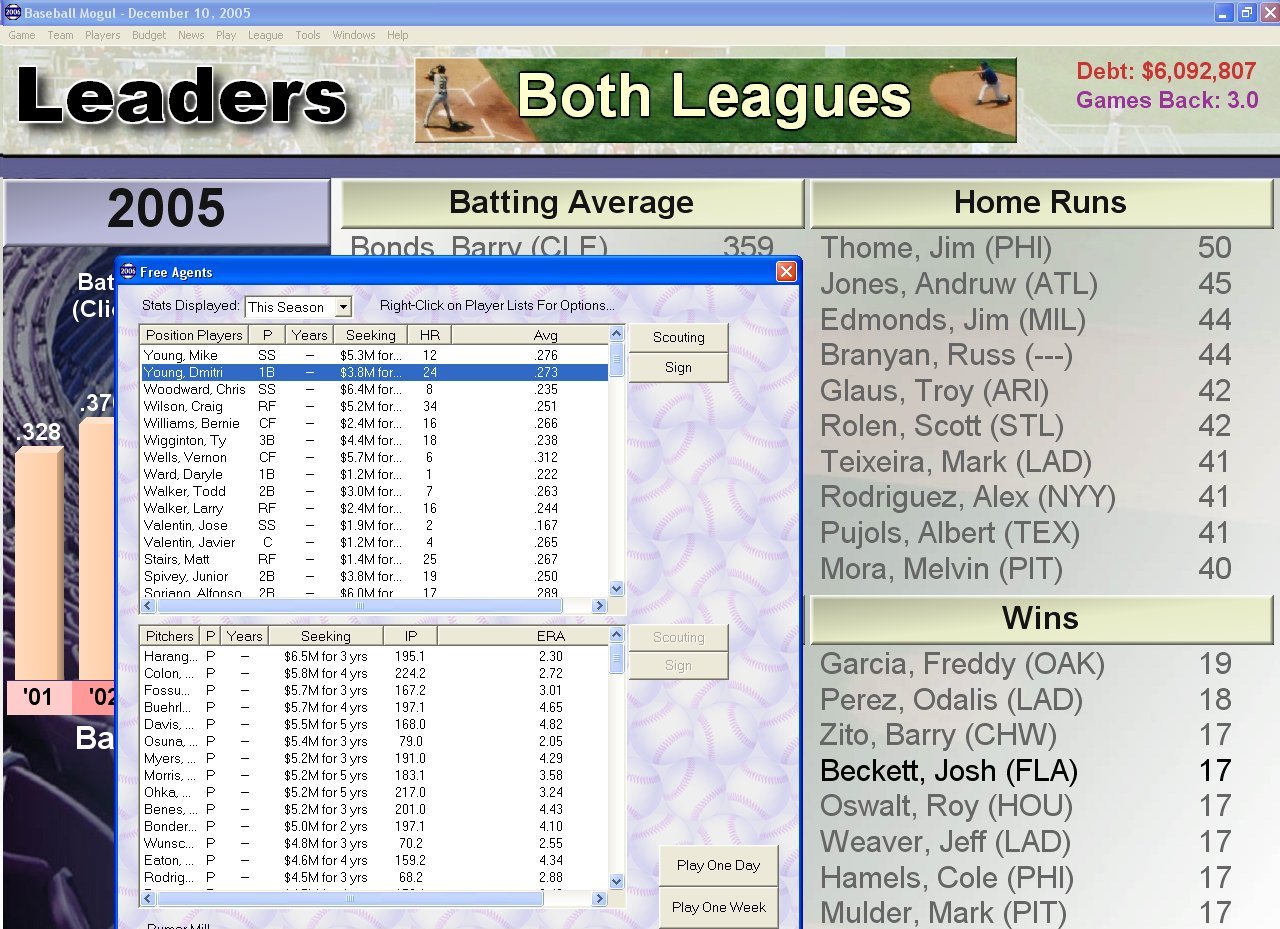Open the Stats Displayed dropdown
The width and height of the screenshot is (1280, 929).
coord(343,307)
